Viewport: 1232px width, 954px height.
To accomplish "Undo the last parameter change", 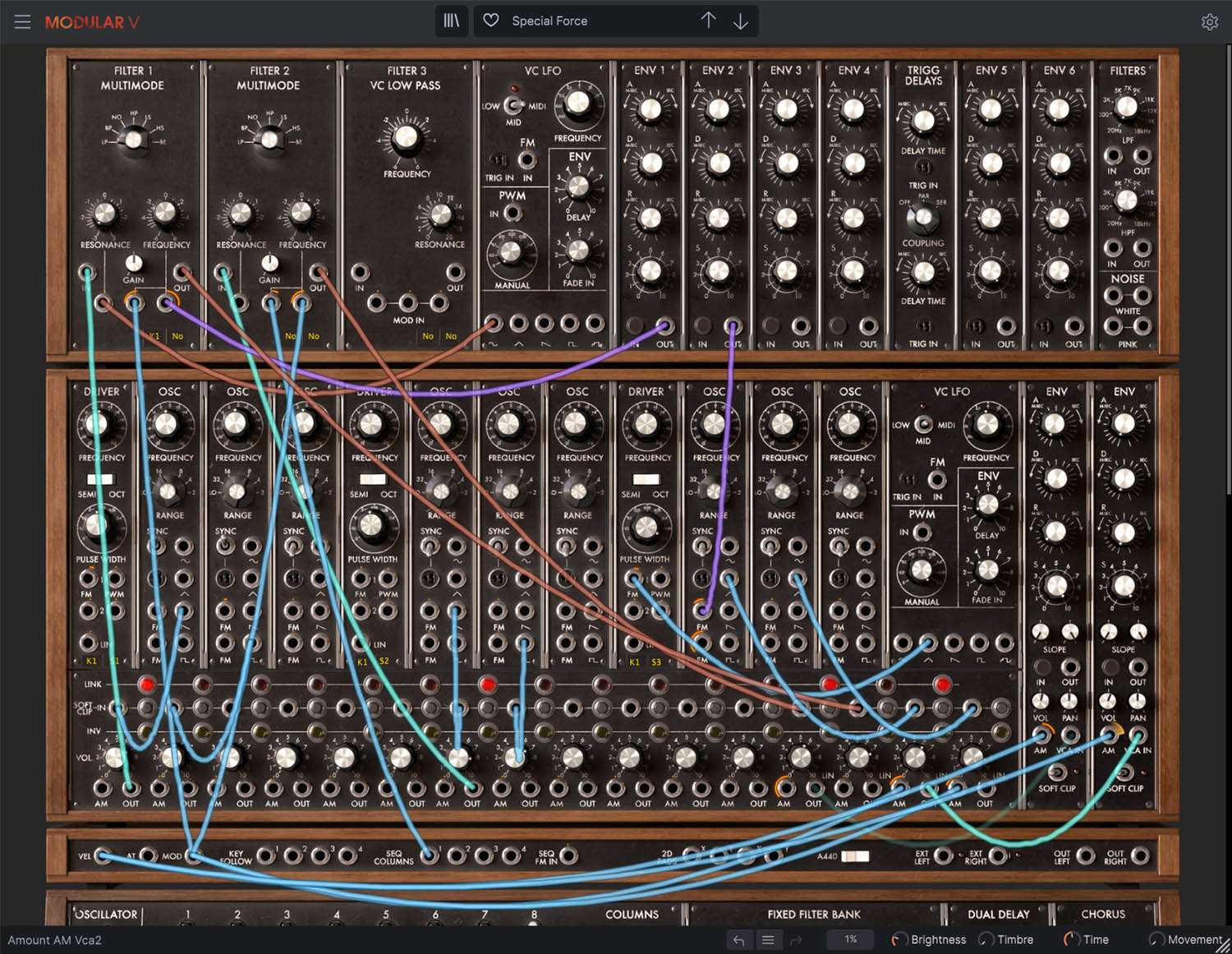I will 738,939.
